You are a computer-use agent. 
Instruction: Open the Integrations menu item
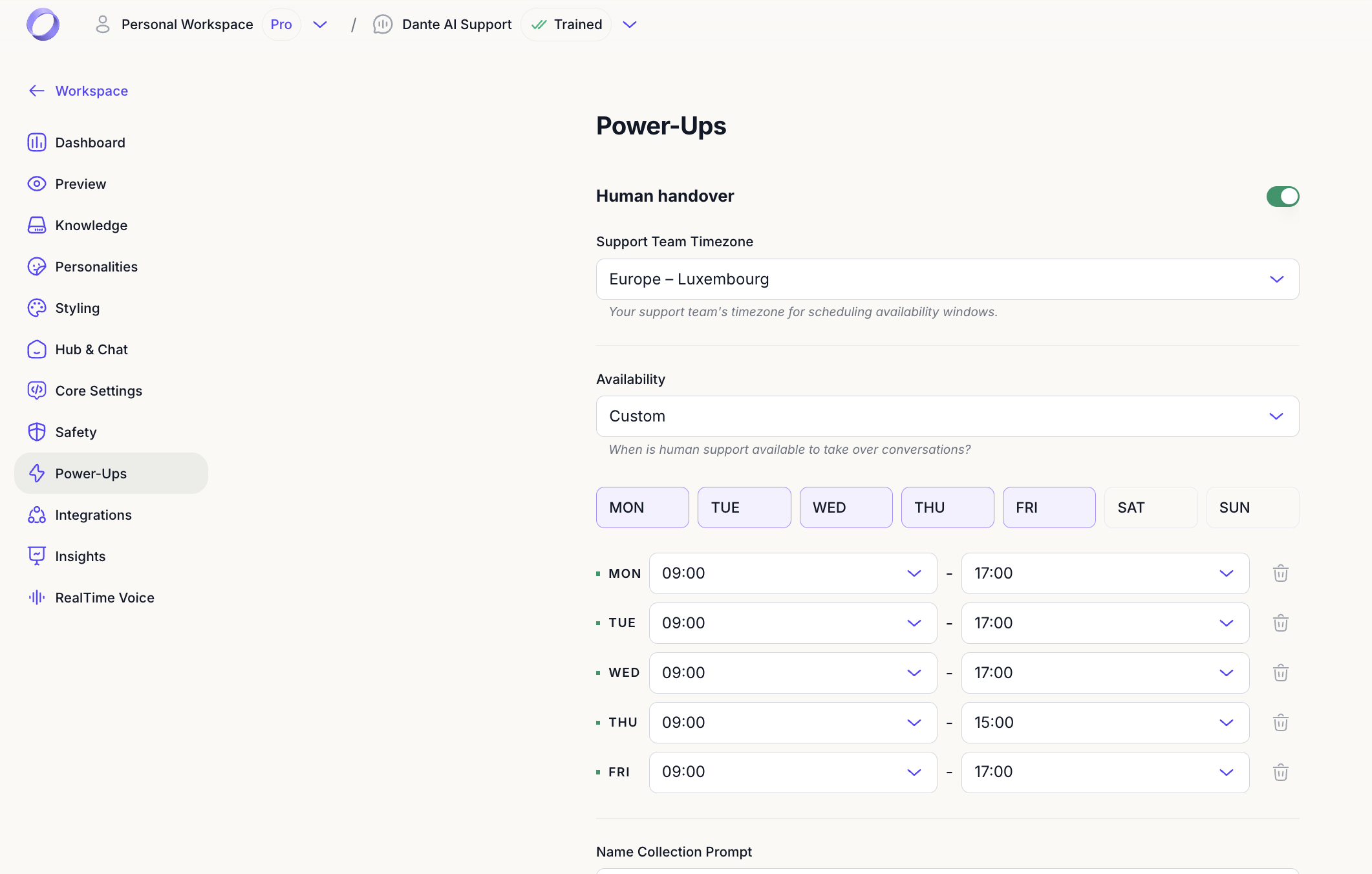[111, 515]
